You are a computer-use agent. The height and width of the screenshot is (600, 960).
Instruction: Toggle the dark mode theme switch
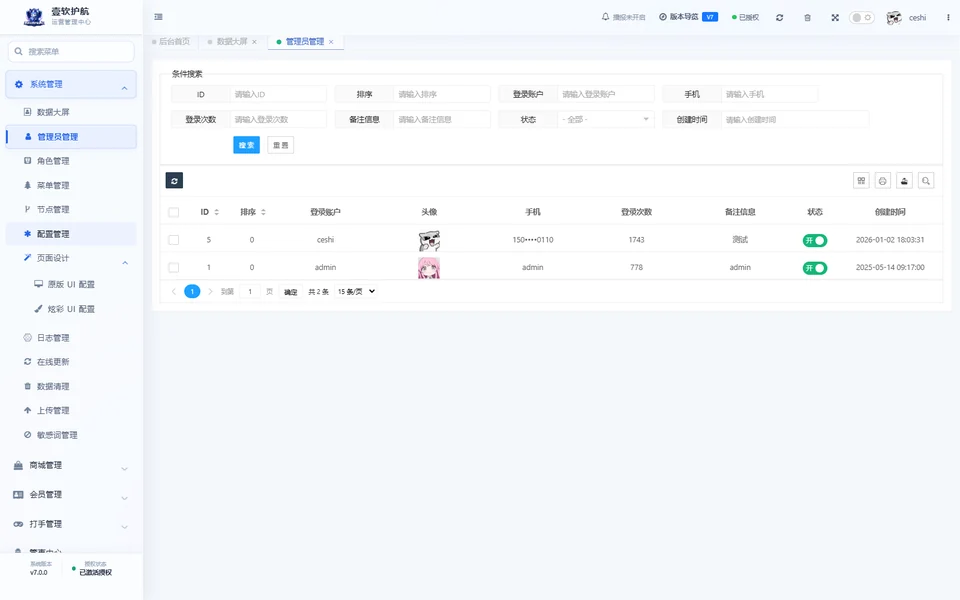tap(861, 17)
